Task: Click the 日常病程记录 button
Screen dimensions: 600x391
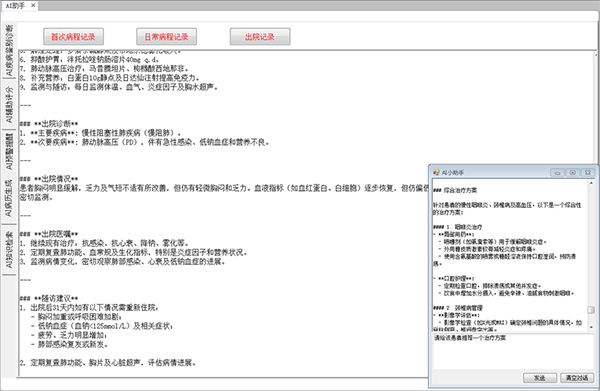Action: [166, 37]
